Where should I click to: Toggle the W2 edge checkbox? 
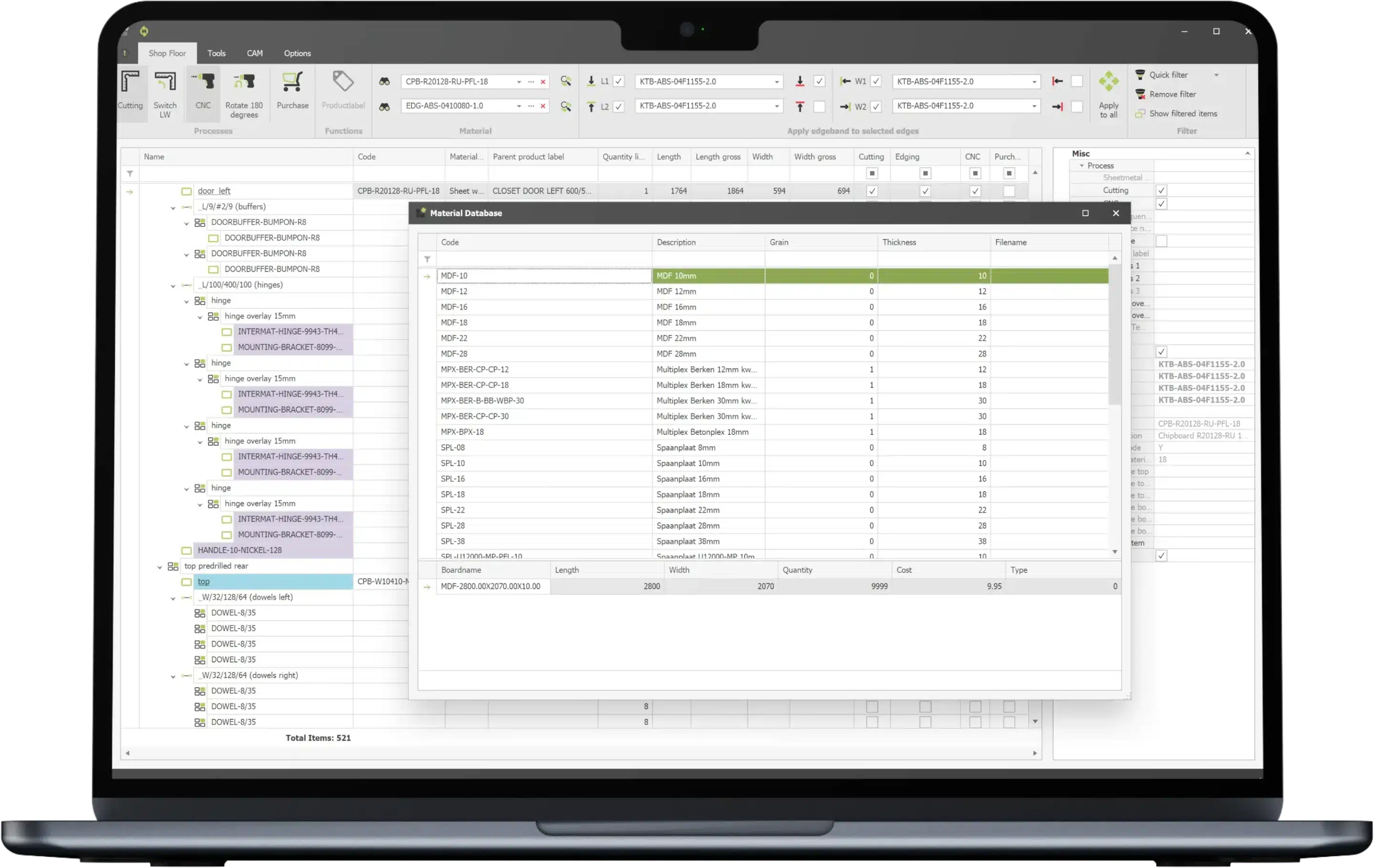pos(876,106)
